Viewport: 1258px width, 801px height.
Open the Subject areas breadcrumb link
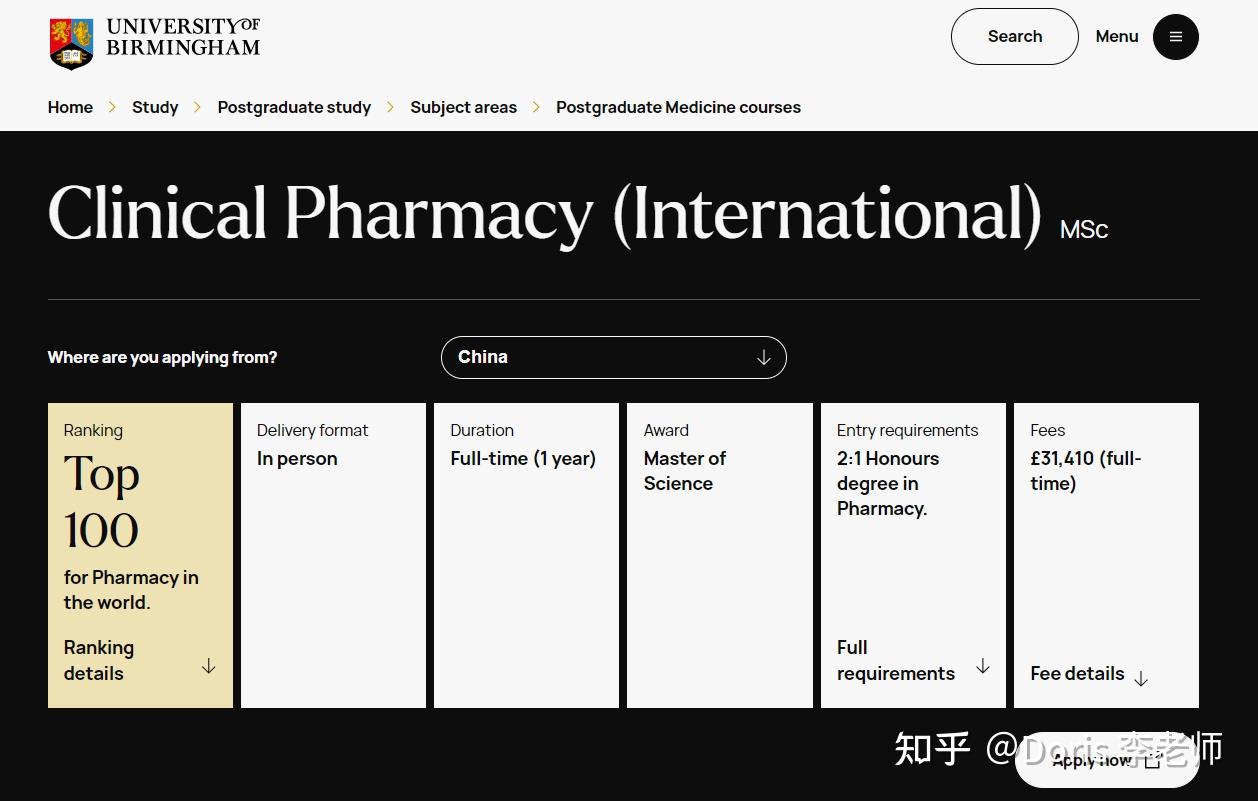463,107
